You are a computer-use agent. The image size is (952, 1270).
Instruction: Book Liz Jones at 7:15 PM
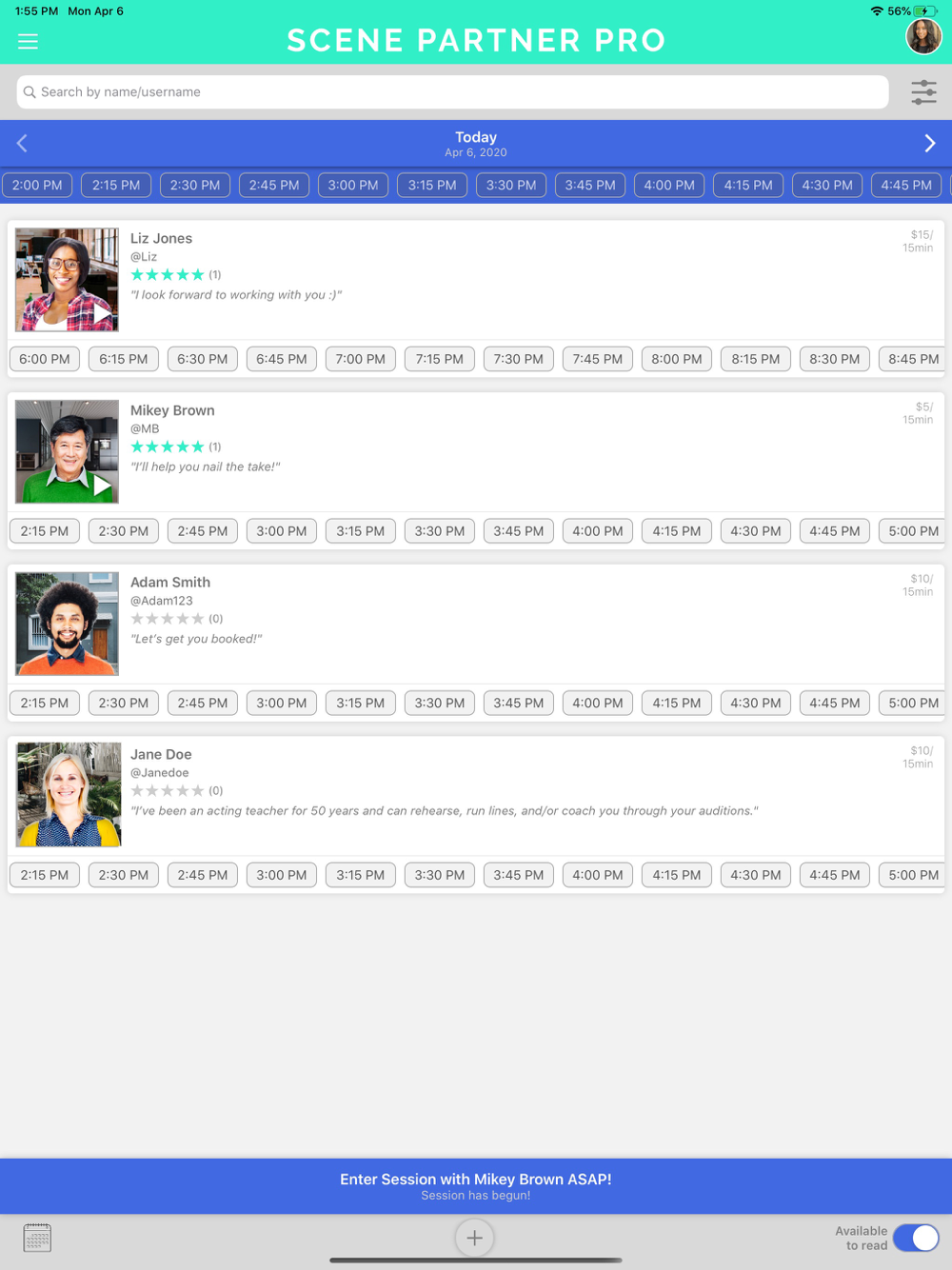point(440,359)
